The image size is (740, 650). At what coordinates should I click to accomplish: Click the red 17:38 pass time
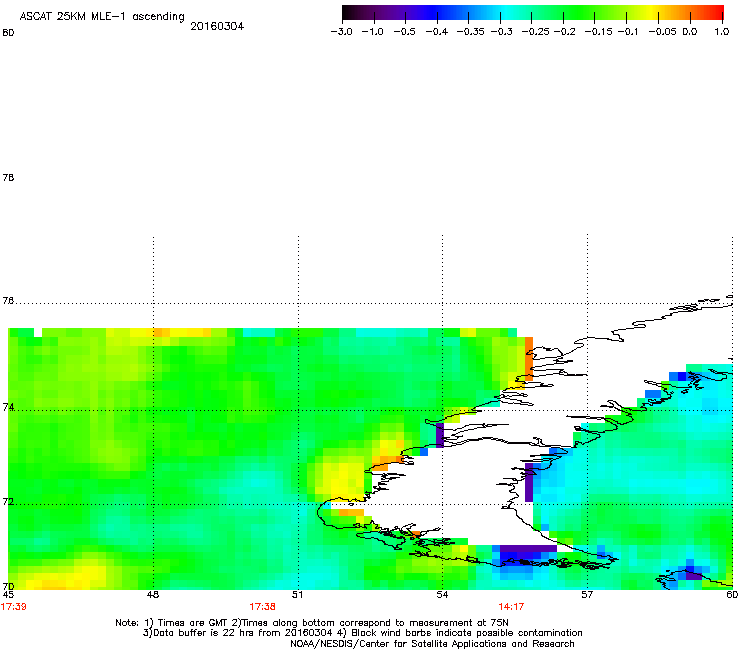pyautogui.click(x=262, y=607)
